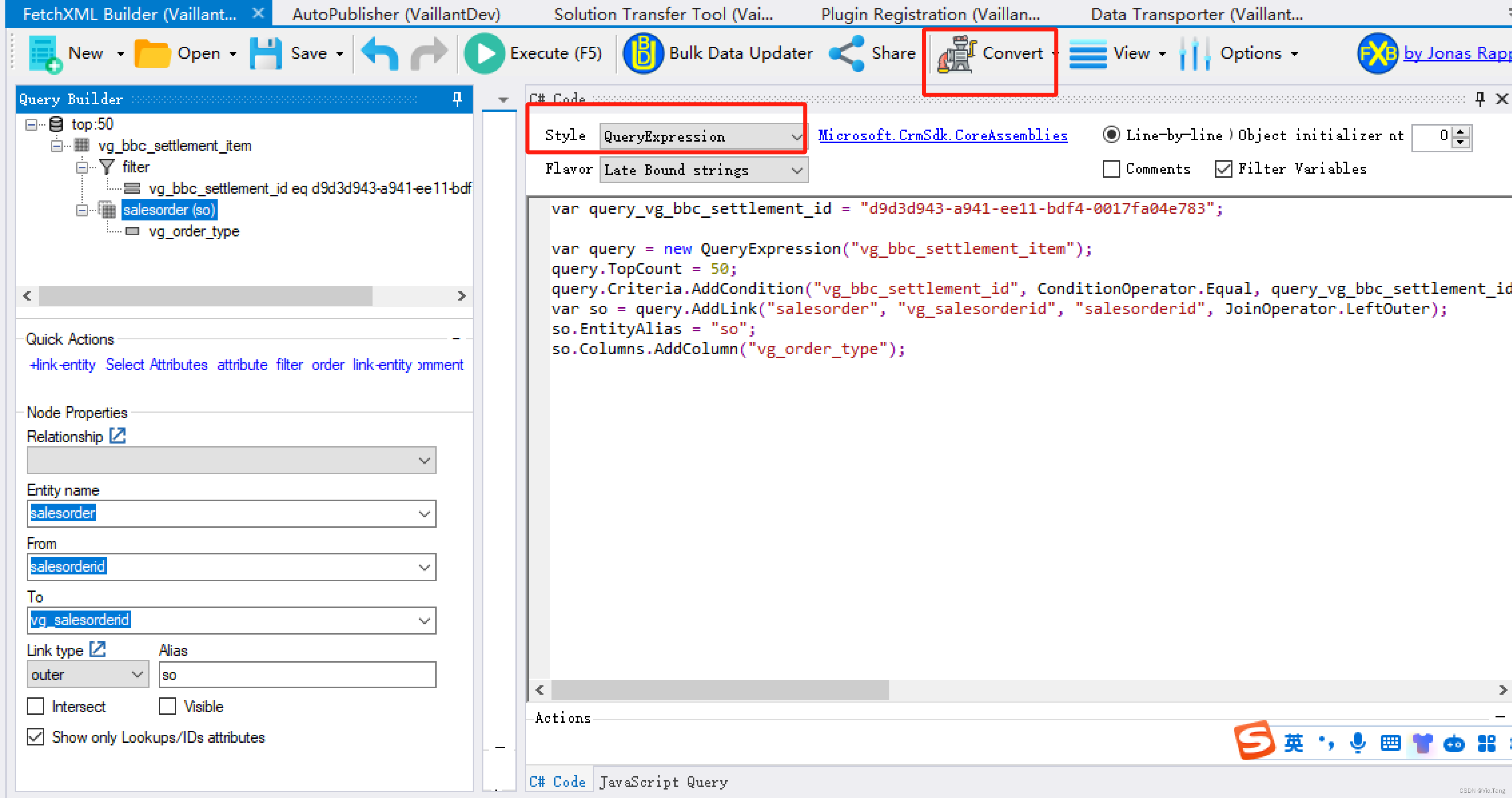
Task: Enable the Comments checkbox
Action: pos(1111,169)
